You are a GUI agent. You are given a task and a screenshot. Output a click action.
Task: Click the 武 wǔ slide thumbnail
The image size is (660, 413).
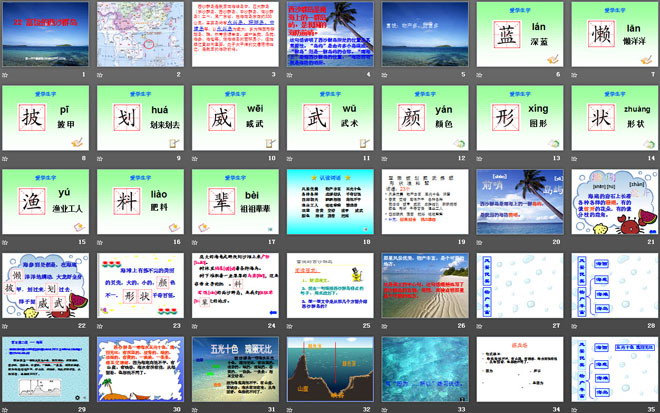(327, 118)
